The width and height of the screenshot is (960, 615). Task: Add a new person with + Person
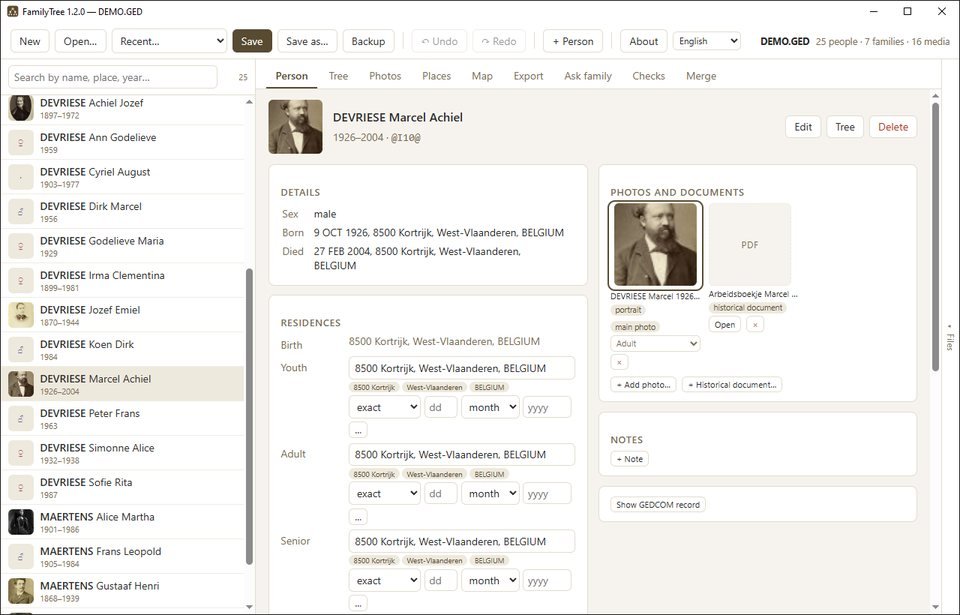pyautogui.click(x=572, y=41)
